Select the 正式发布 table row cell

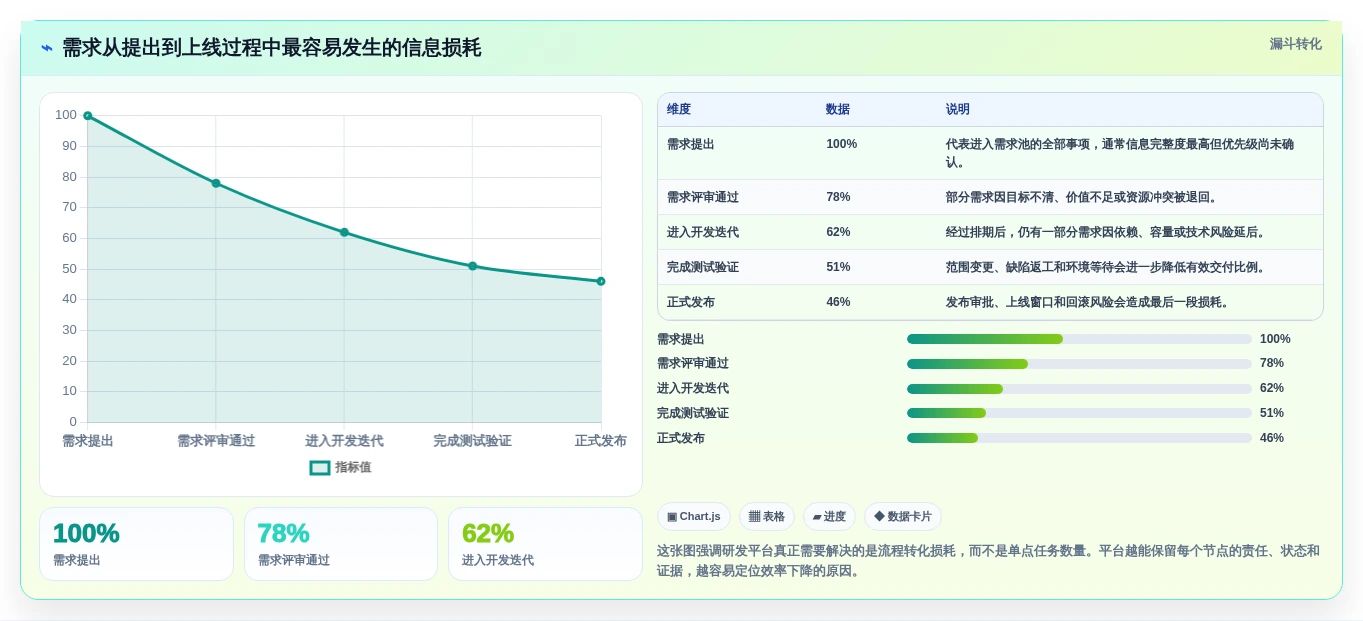[691, 302]
